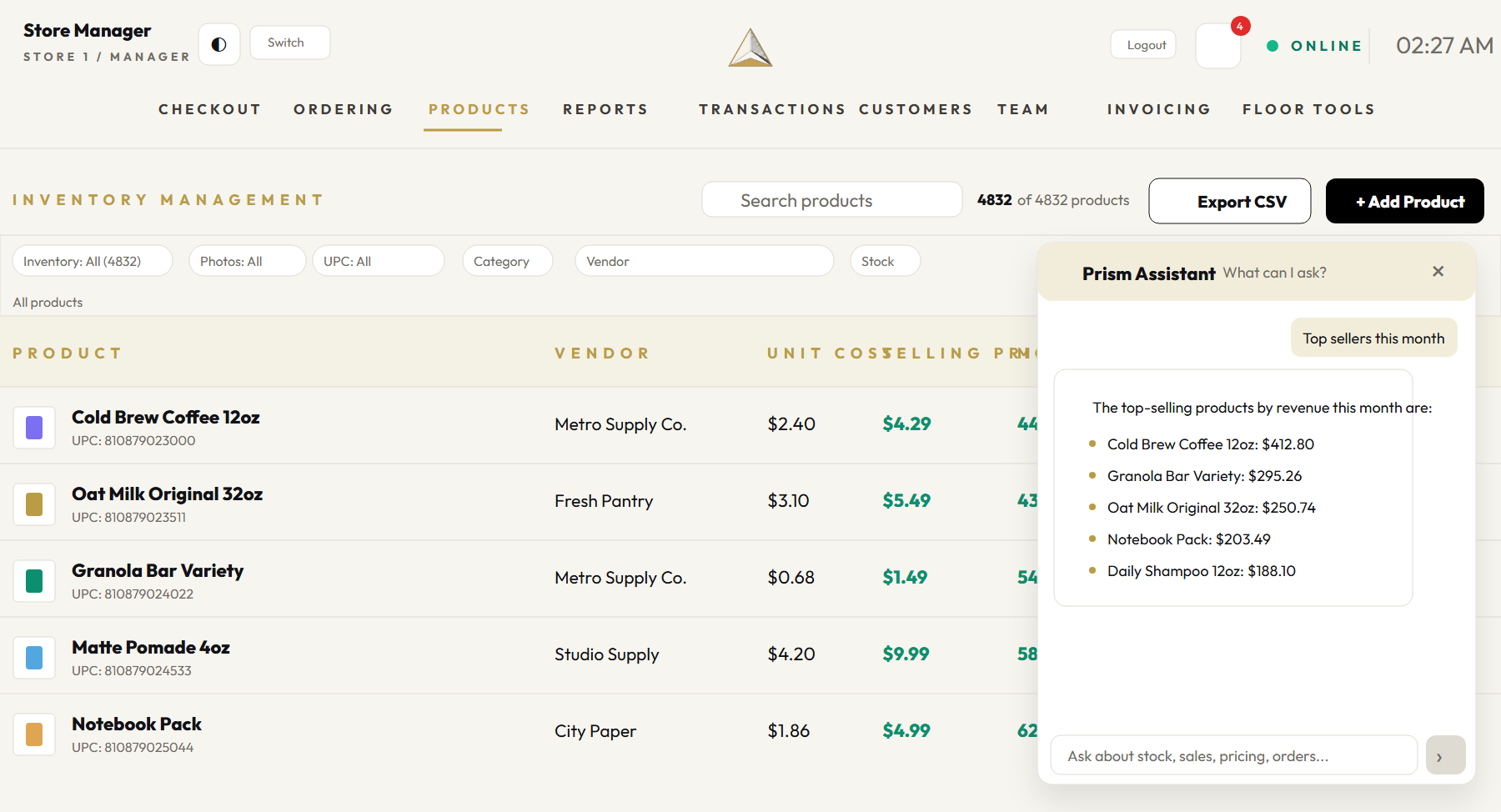Image resolution: width=1501 pixels, height=812 pixels.
Task: Sort by the Product column header
Action: point(68,353)
